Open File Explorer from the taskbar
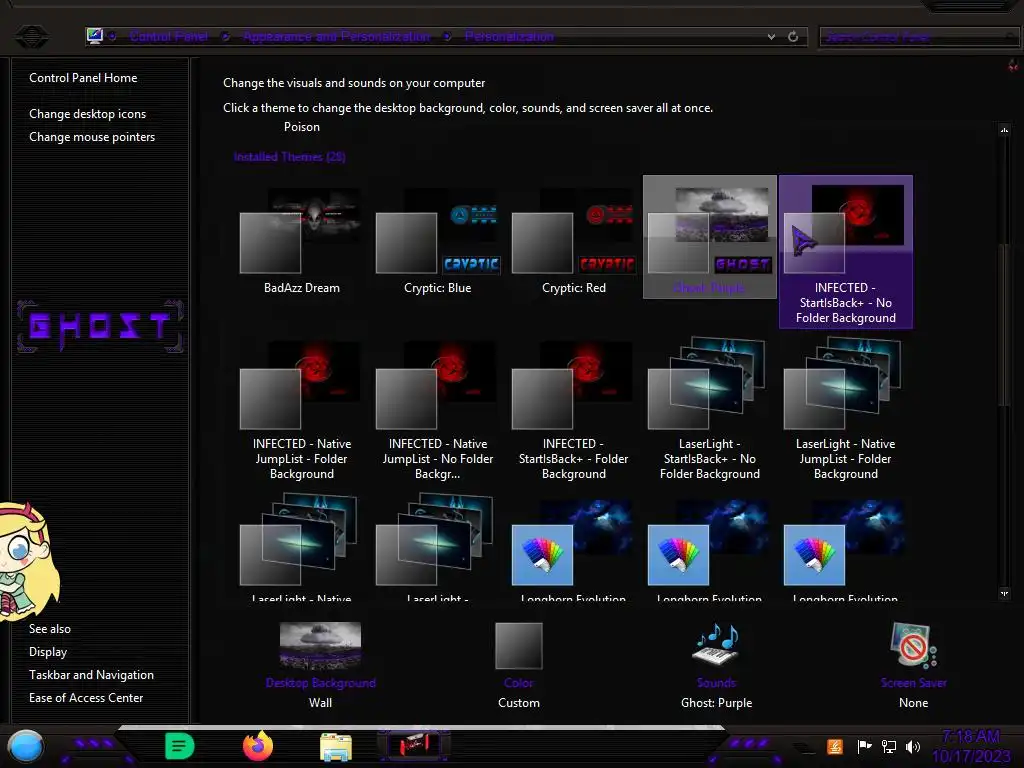Screen dimensions: 1024x768 (x=336, y=747)
